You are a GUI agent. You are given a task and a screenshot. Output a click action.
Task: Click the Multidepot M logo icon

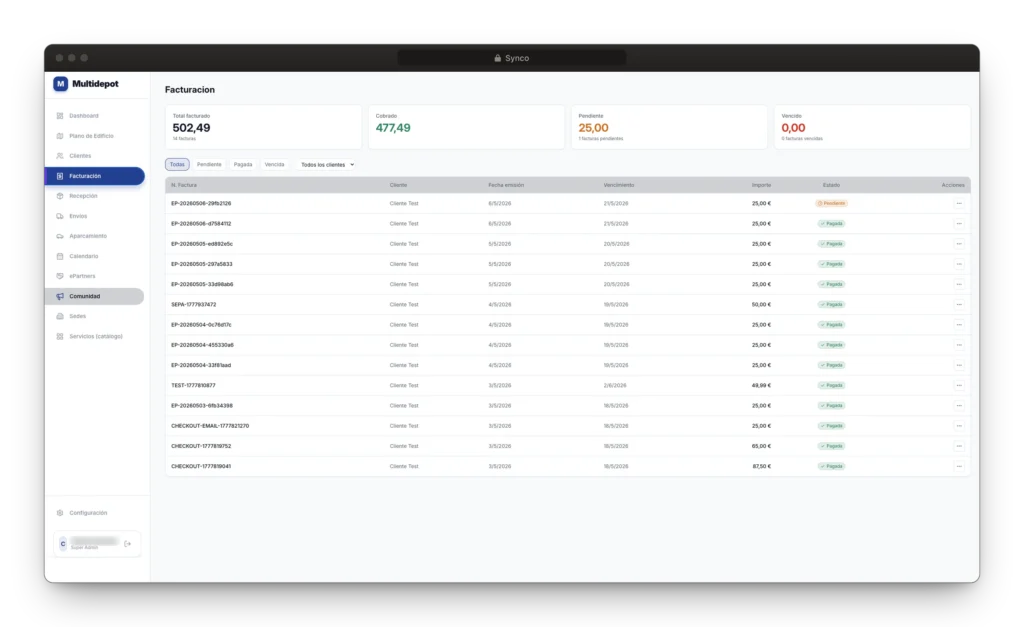[x=61, y=84]
